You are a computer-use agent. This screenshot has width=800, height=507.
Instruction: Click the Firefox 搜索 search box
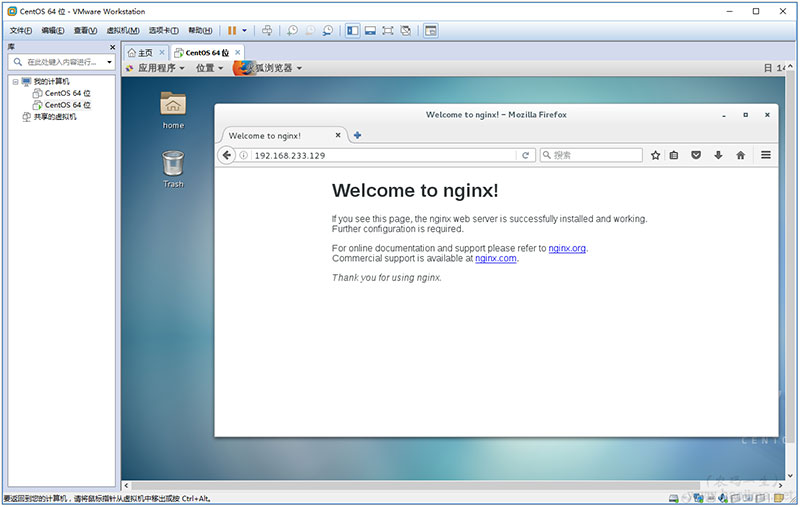point(591,155)
